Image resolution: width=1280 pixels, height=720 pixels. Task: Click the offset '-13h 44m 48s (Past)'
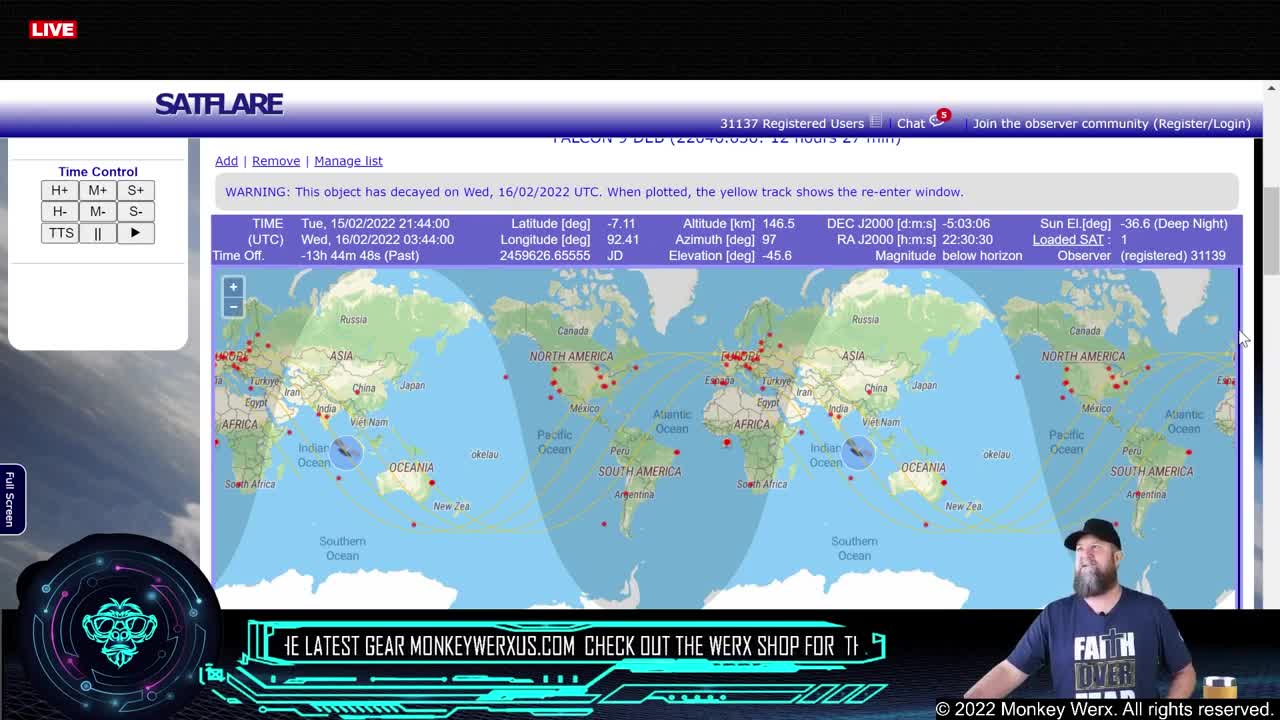pyautogui.click(x=359, y=255)
